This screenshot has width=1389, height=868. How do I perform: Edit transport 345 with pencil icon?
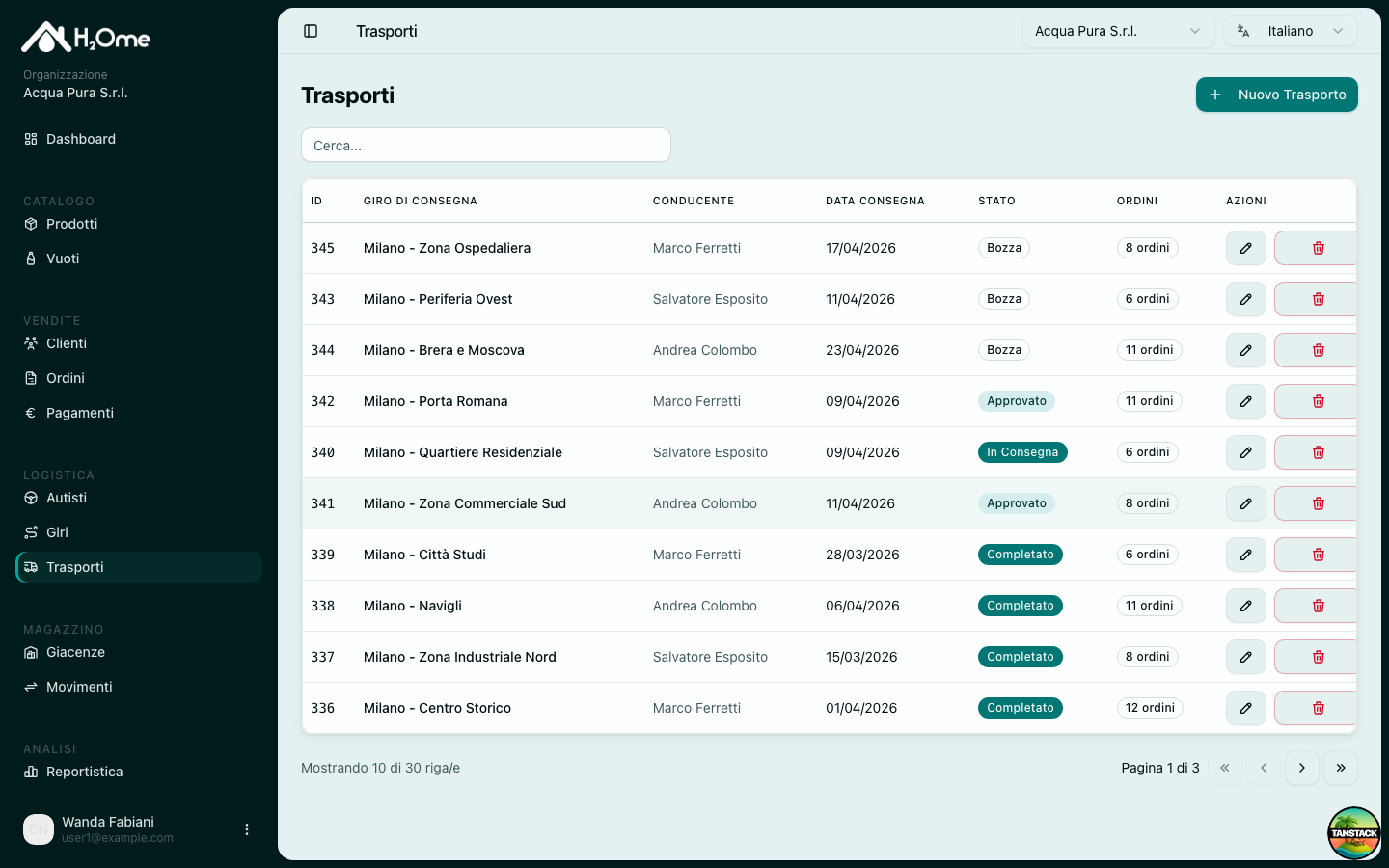(x=1246, y=248)
